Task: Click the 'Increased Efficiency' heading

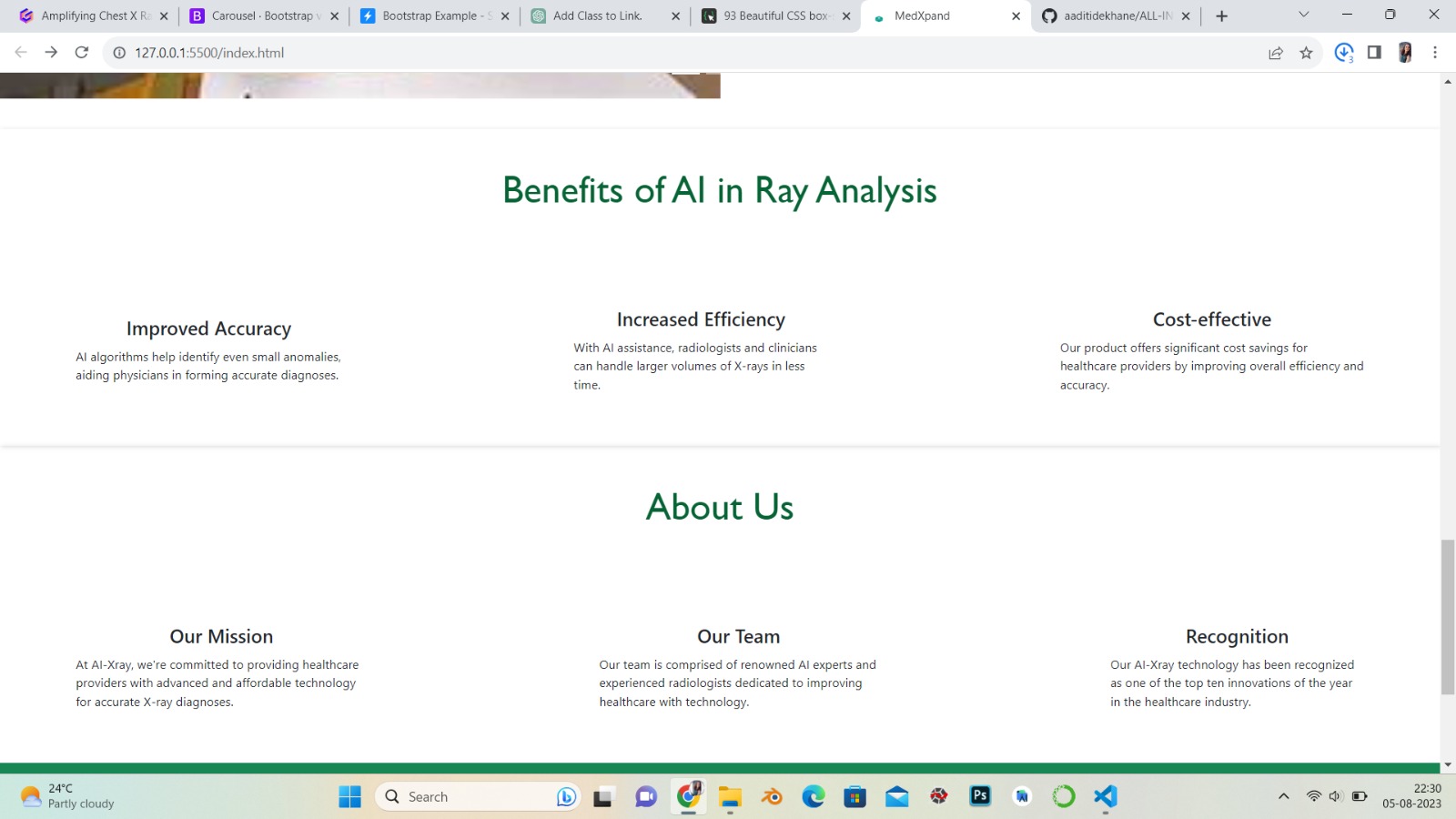Action: click(x=701, y=319)
